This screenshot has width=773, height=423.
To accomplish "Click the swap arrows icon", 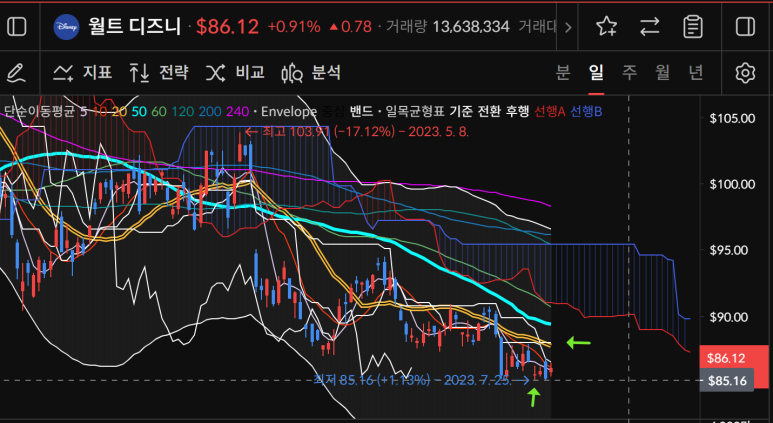I will coord(650,27).
